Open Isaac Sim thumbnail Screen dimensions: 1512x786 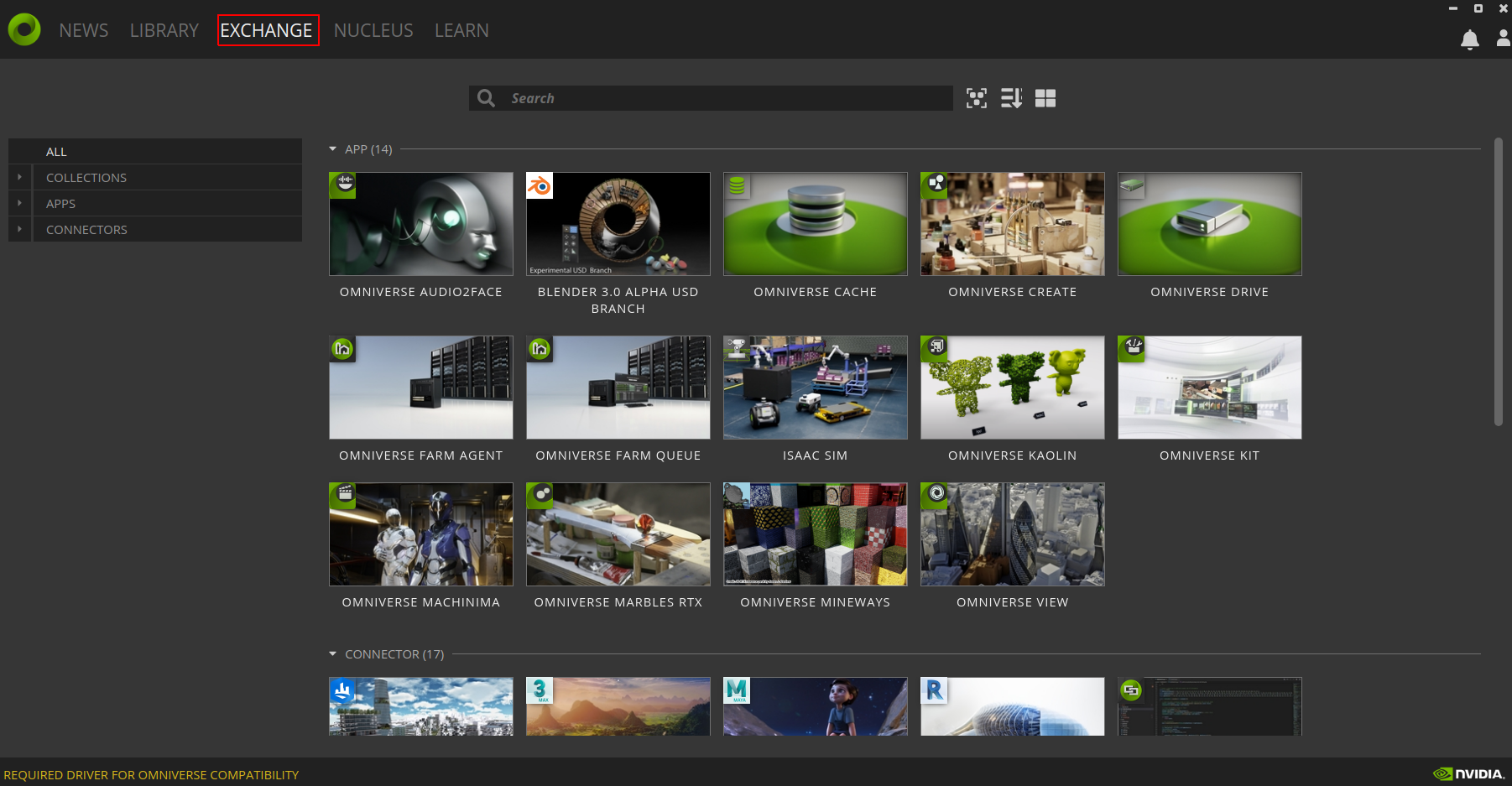point(816,388)
